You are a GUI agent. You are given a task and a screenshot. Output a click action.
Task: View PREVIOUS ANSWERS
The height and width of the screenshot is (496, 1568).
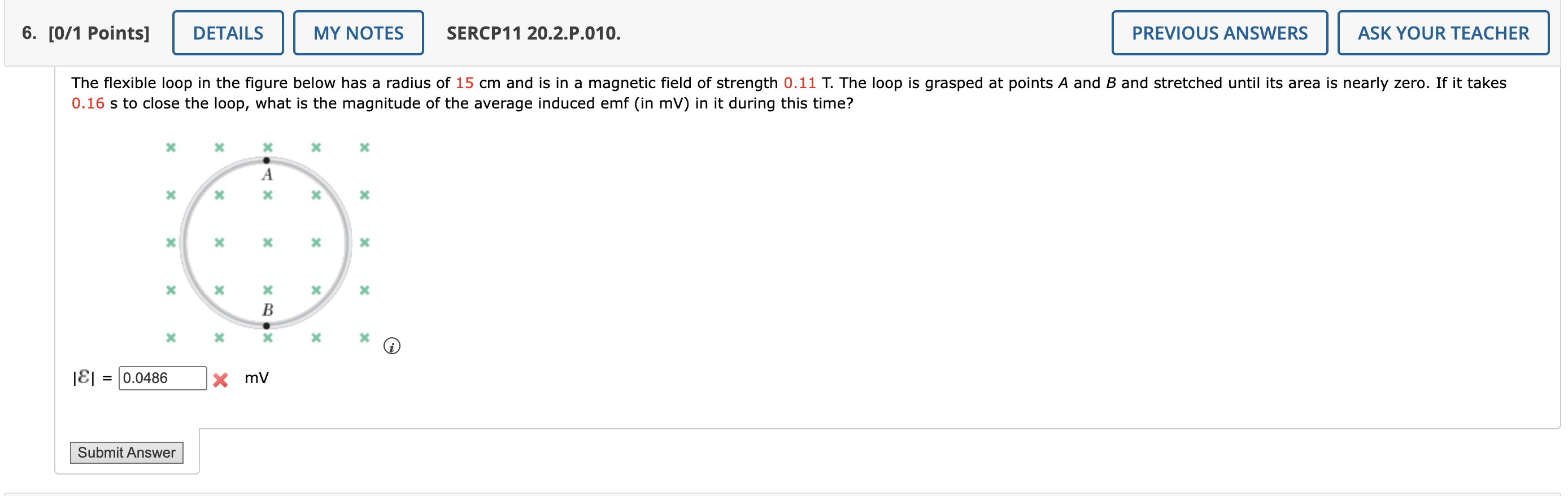[x=1220, y=33]
